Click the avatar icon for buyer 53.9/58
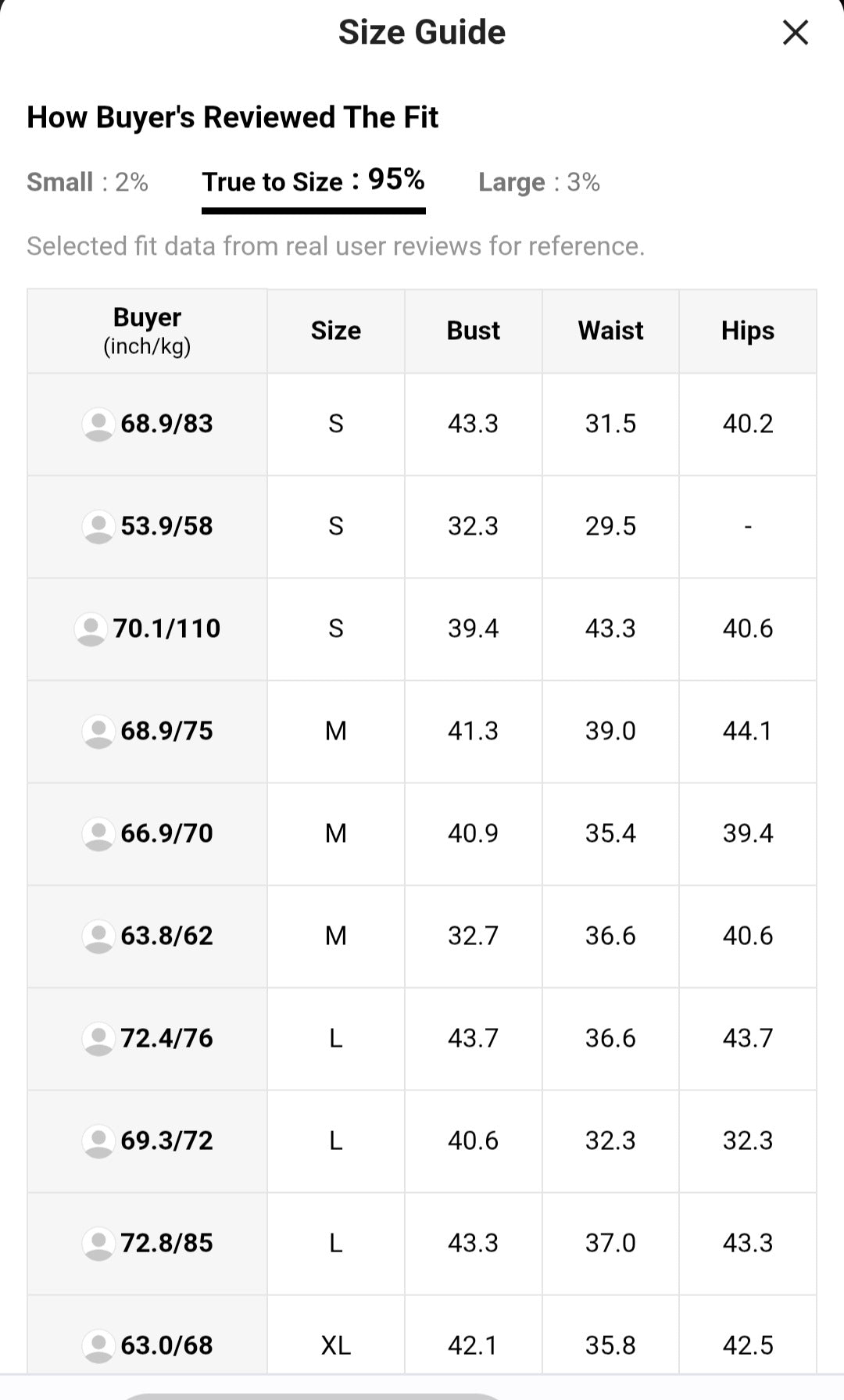The width and height of the screenshot is (844, 1400). [x=98, y=527]
